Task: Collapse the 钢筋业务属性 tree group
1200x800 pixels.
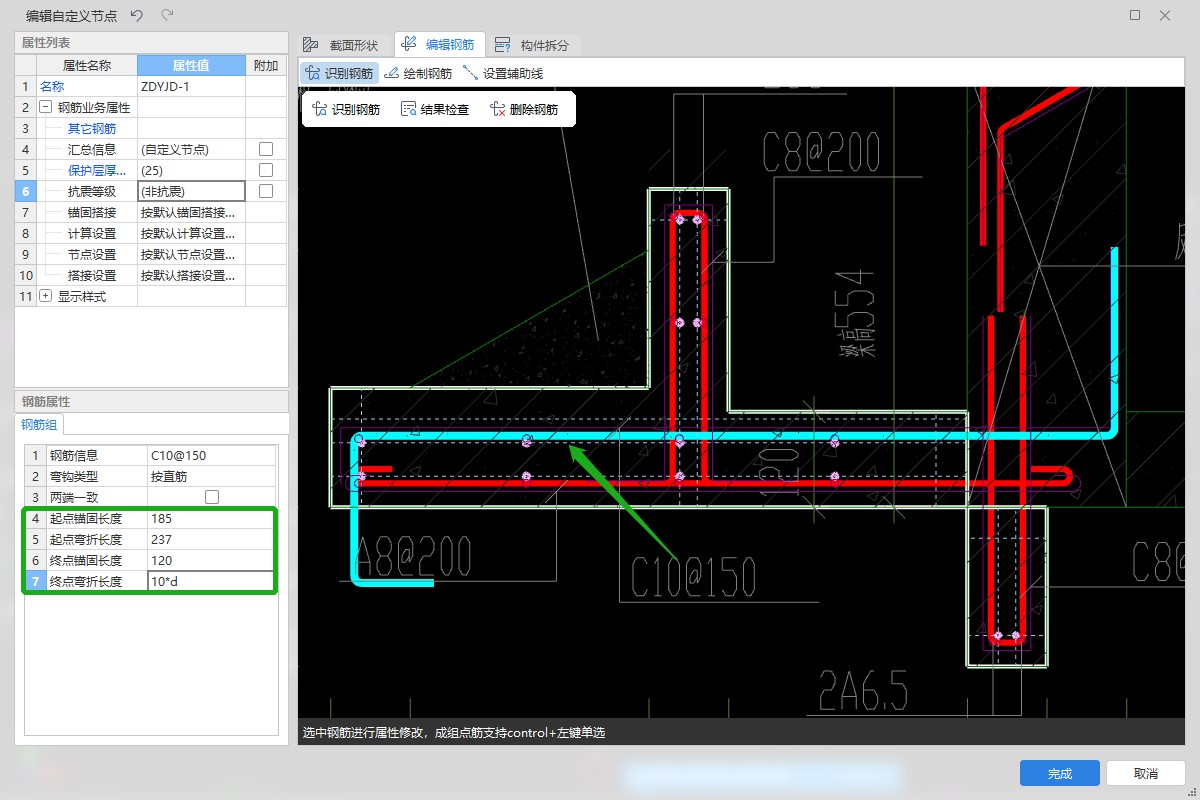Action: tap(45, 107)
